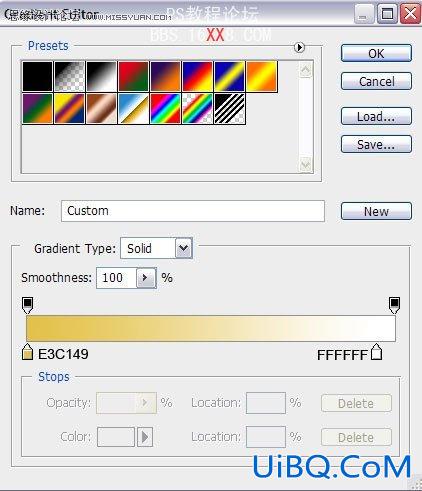Select the right opacity stop

pos(395,305)
